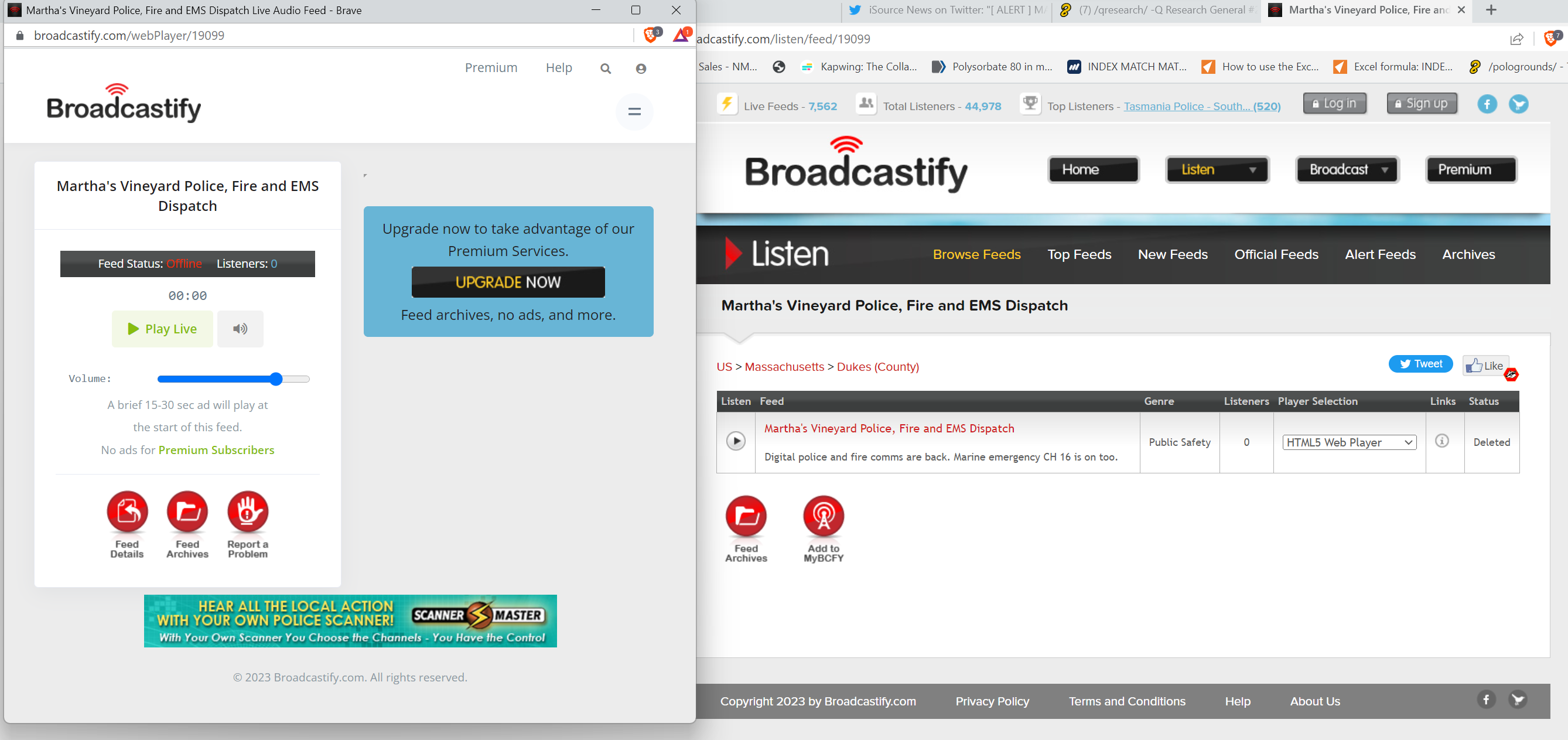Follow the Premium Subscribers link
1568x740 pixels.
216,450
